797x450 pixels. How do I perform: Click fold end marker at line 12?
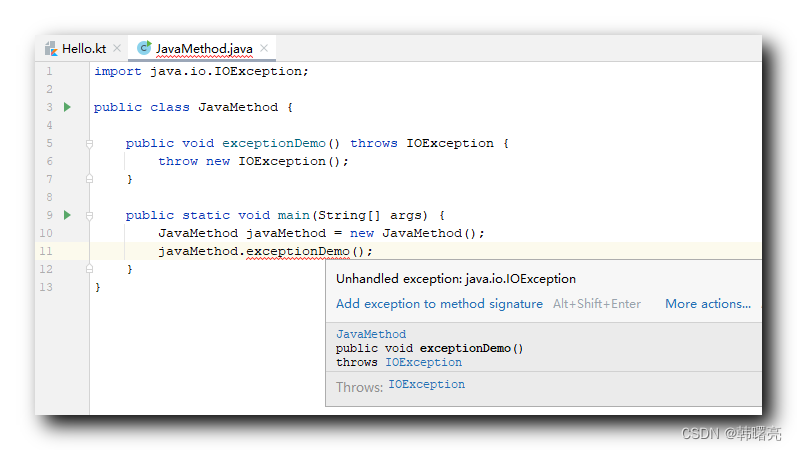pos(89,269)
